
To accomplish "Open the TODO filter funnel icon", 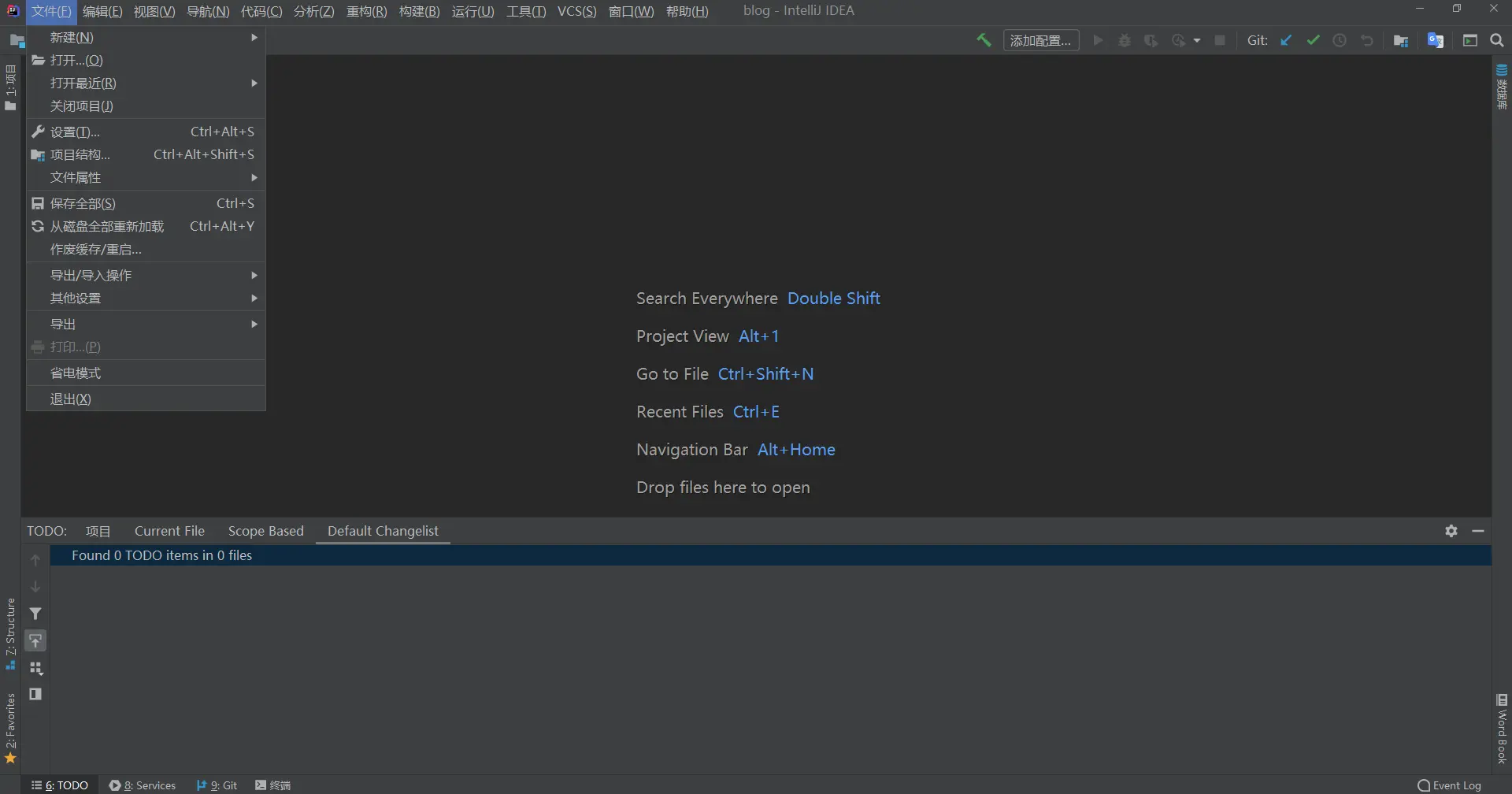I will [x=35, y=614].
